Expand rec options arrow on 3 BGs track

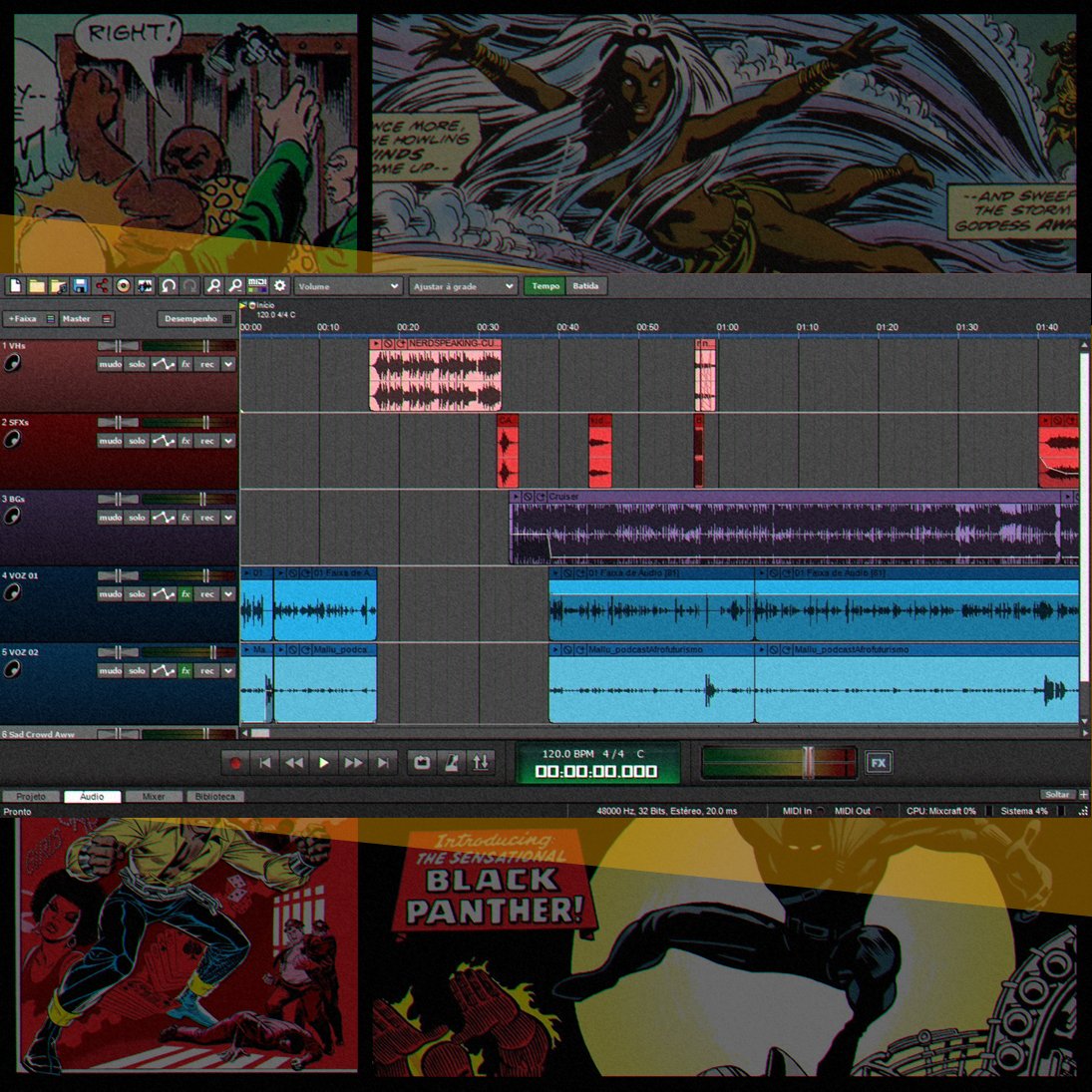tap(228, 518)
